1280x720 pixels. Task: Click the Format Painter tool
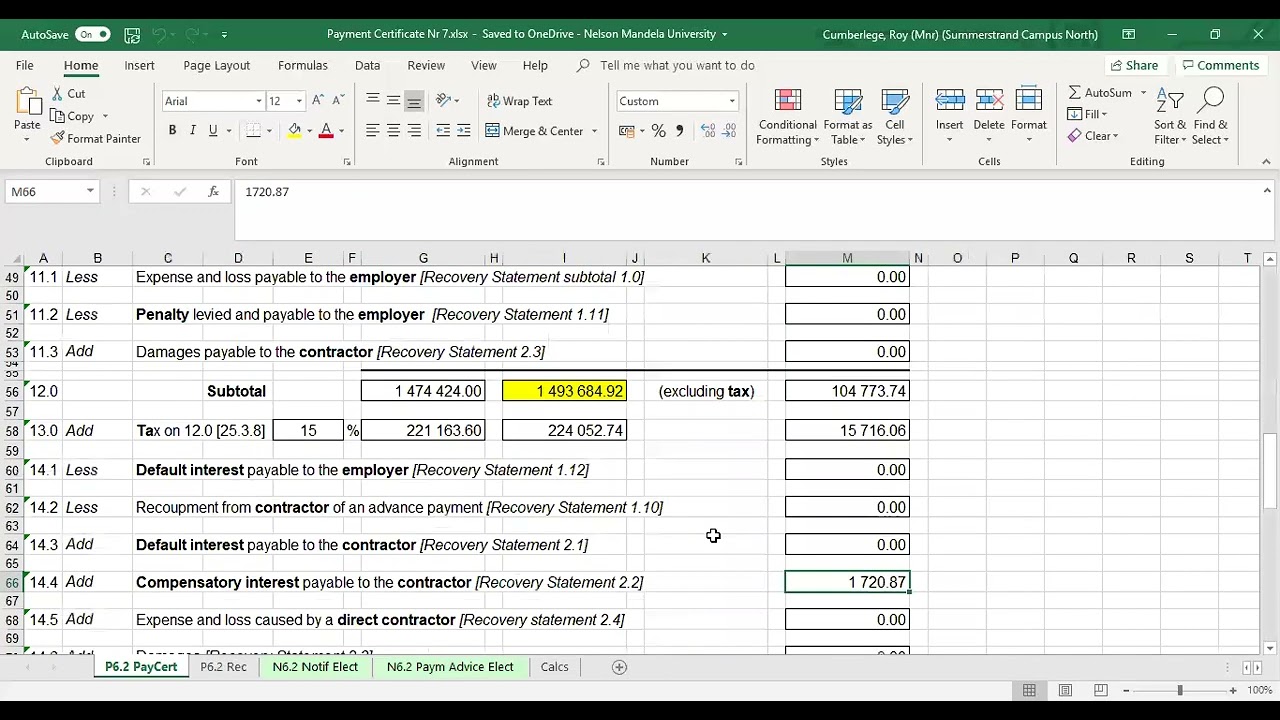[95, 139]
